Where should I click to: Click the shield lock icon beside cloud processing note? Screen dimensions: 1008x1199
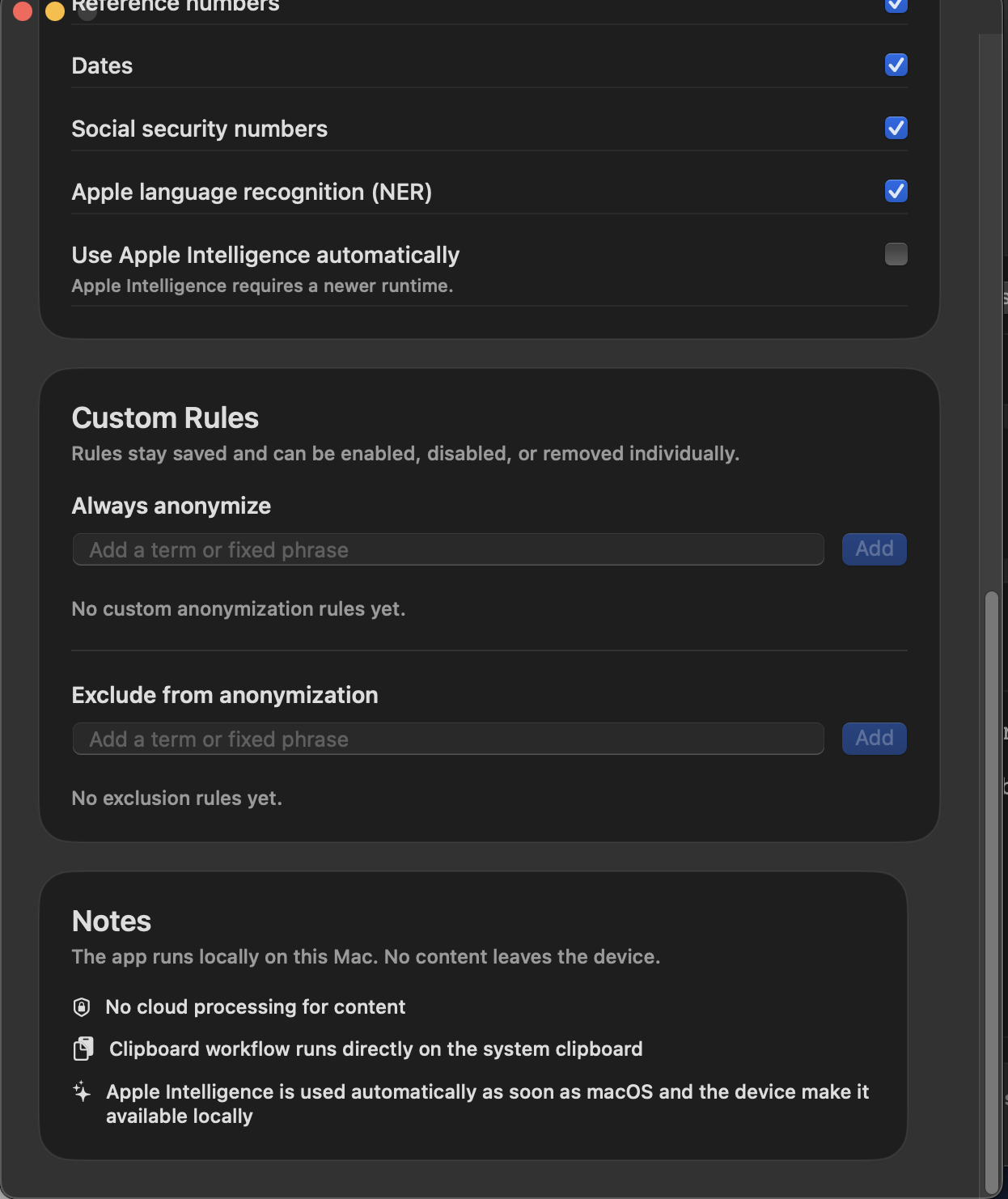click(x=81, y=1006)
